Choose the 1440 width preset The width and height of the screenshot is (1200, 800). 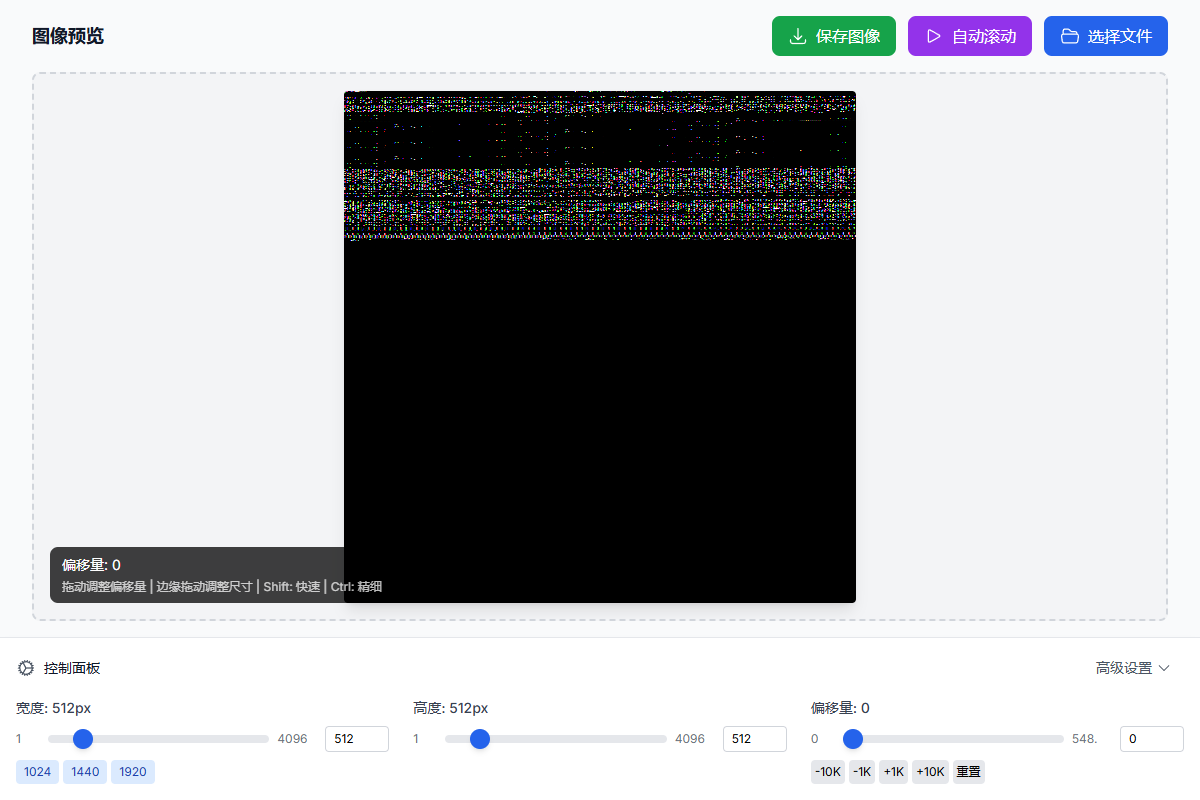[85, 772]
